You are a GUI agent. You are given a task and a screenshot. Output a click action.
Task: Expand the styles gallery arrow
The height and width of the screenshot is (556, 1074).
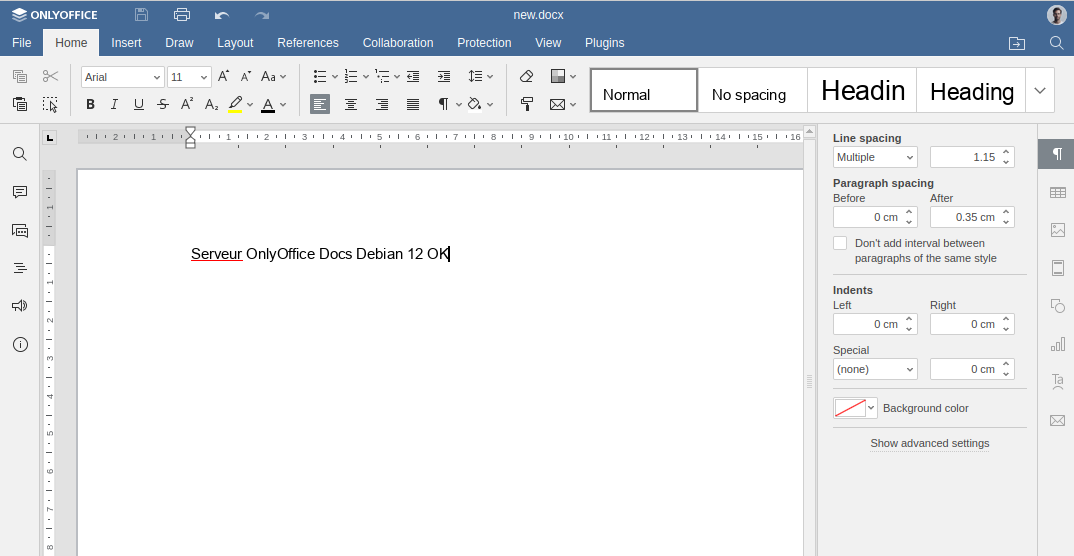(1040, 90)
